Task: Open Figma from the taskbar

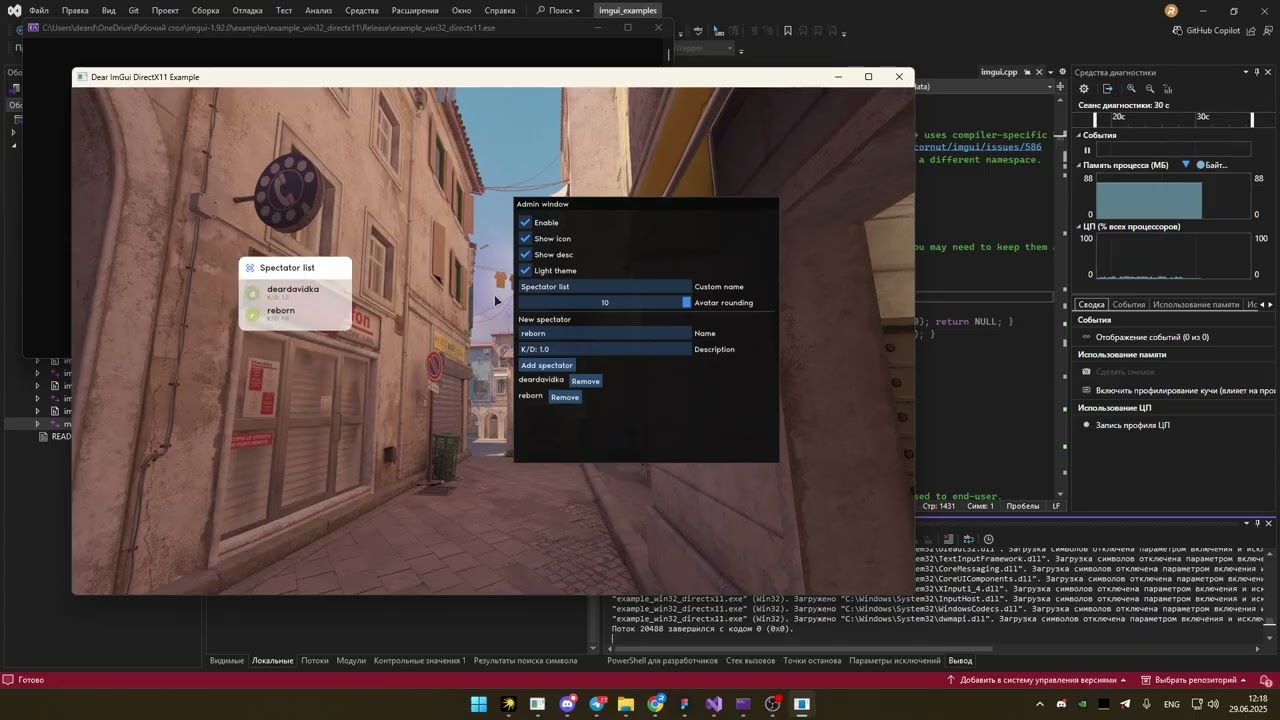Action: pos(684,704)
